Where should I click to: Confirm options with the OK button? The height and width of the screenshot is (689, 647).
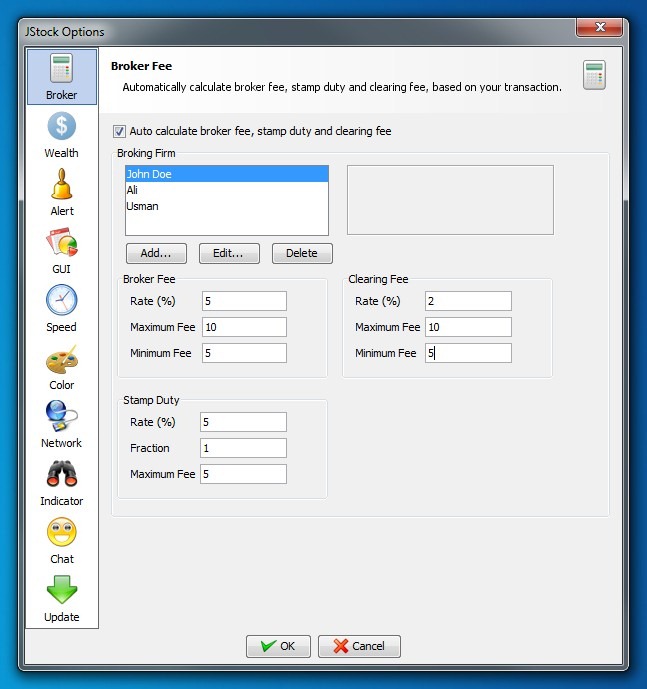(278, 646)
